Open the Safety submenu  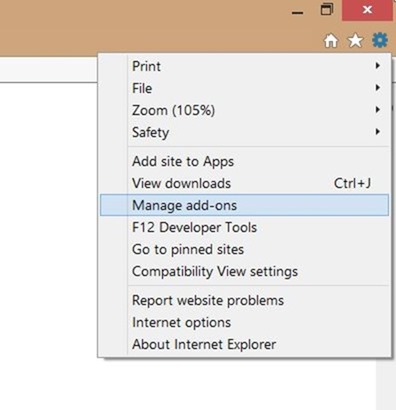pos(244,132)
